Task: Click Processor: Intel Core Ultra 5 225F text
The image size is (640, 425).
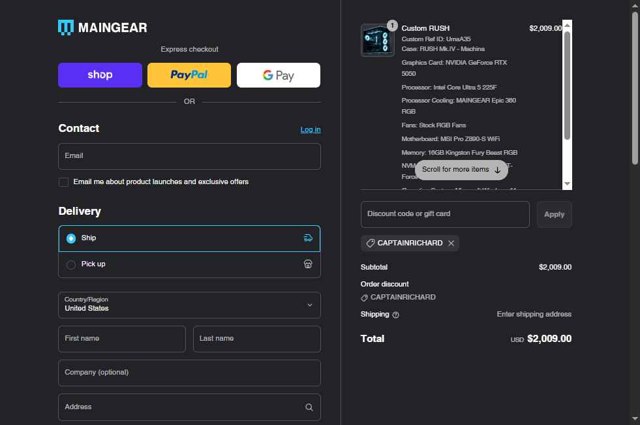Action: (x=449, y=87)
